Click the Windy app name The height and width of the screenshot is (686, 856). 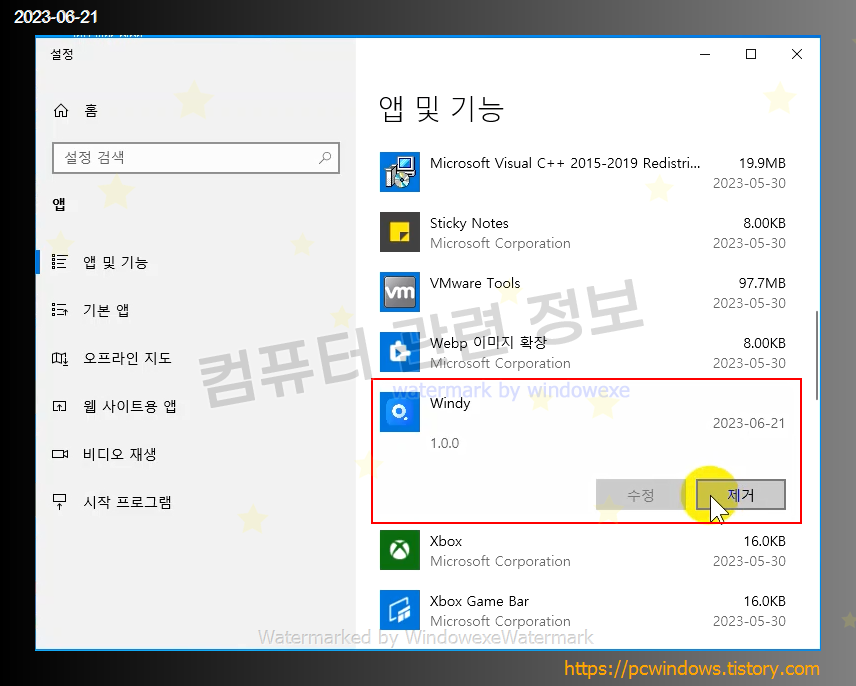pyautogui.click(x=450, y=403)
